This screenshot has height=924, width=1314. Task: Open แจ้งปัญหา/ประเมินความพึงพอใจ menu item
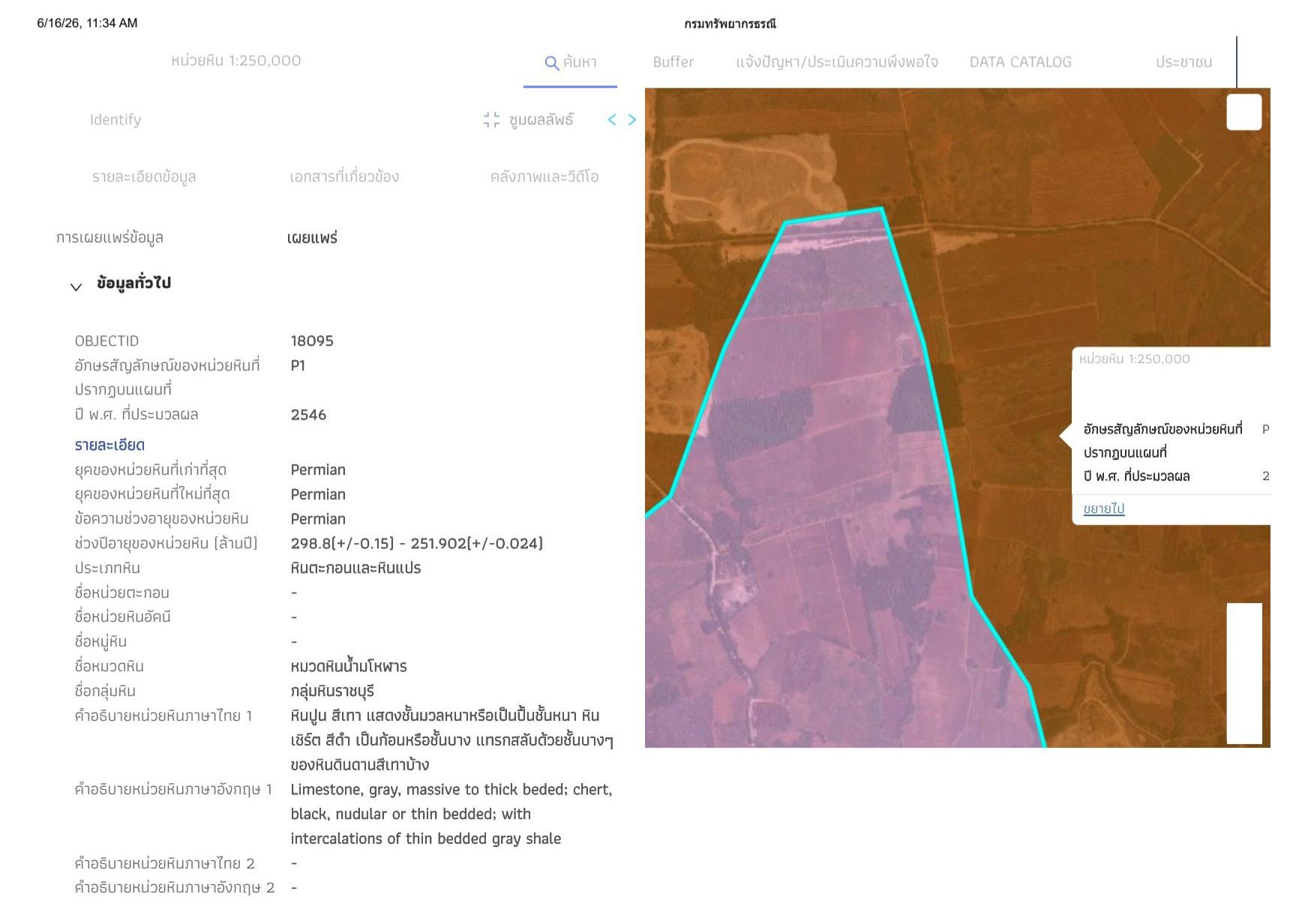pyautogui.click(x=837, y=62)
